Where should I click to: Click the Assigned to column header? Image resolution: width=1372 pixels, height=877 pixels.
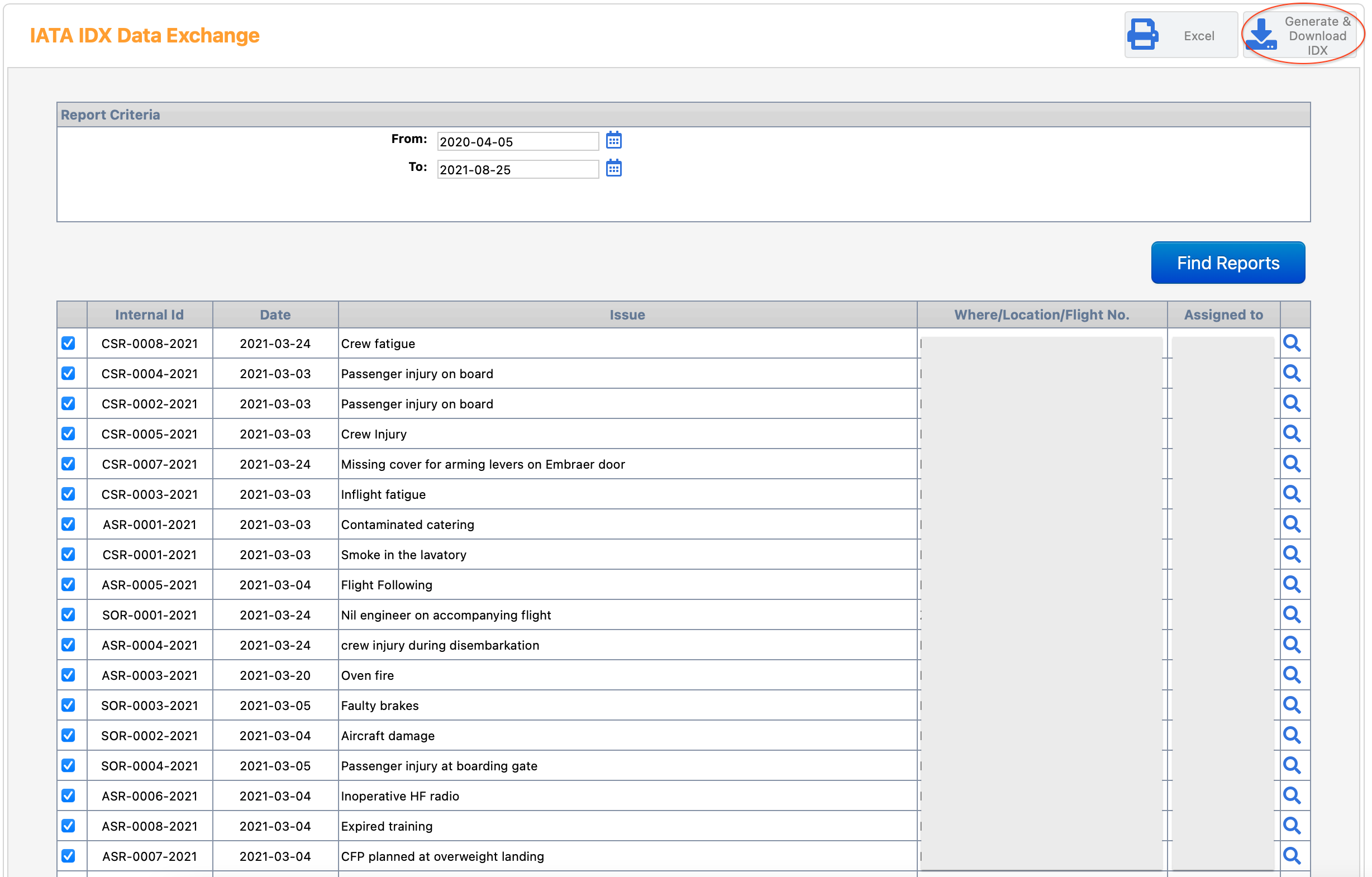click(x=1223, y=314)
